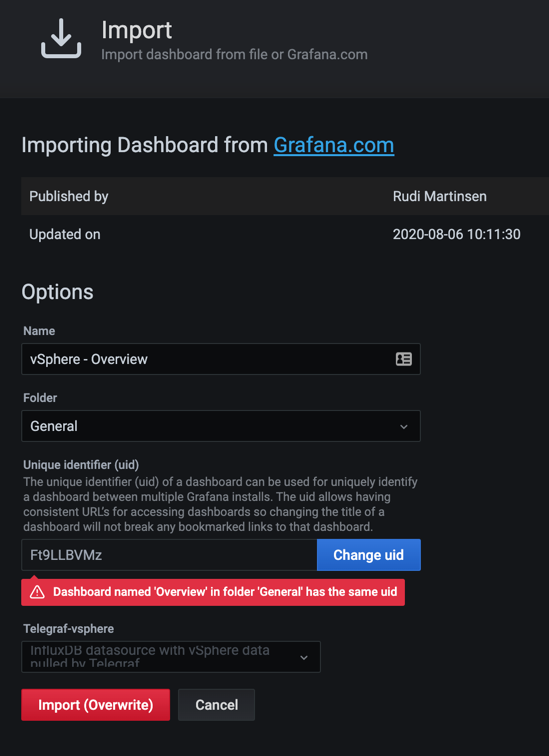The image size is (549, 756).
Task: Click the Import download icon in header
Action: click(61, 39)
